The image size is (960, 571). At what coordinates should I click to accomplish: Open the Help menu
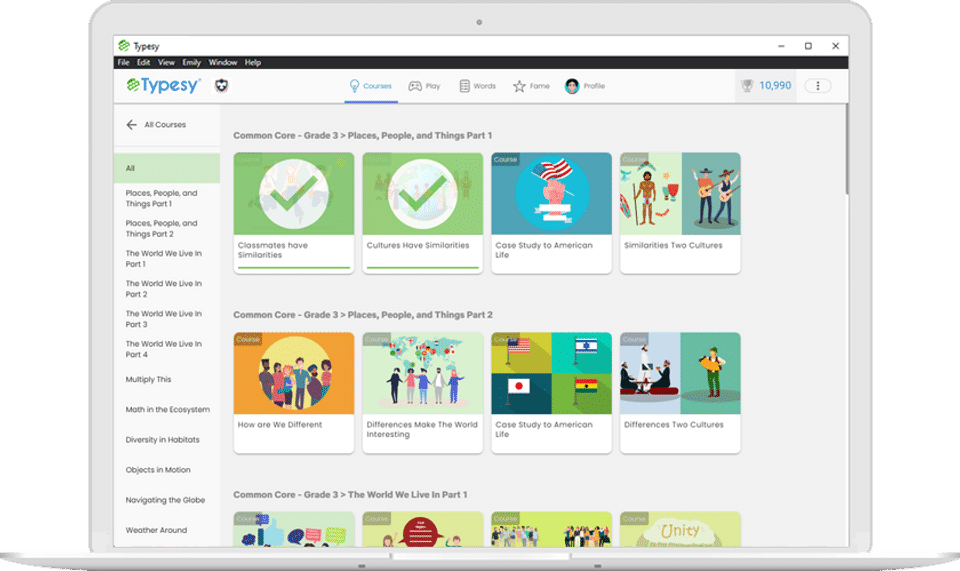[x=253, y=62]
